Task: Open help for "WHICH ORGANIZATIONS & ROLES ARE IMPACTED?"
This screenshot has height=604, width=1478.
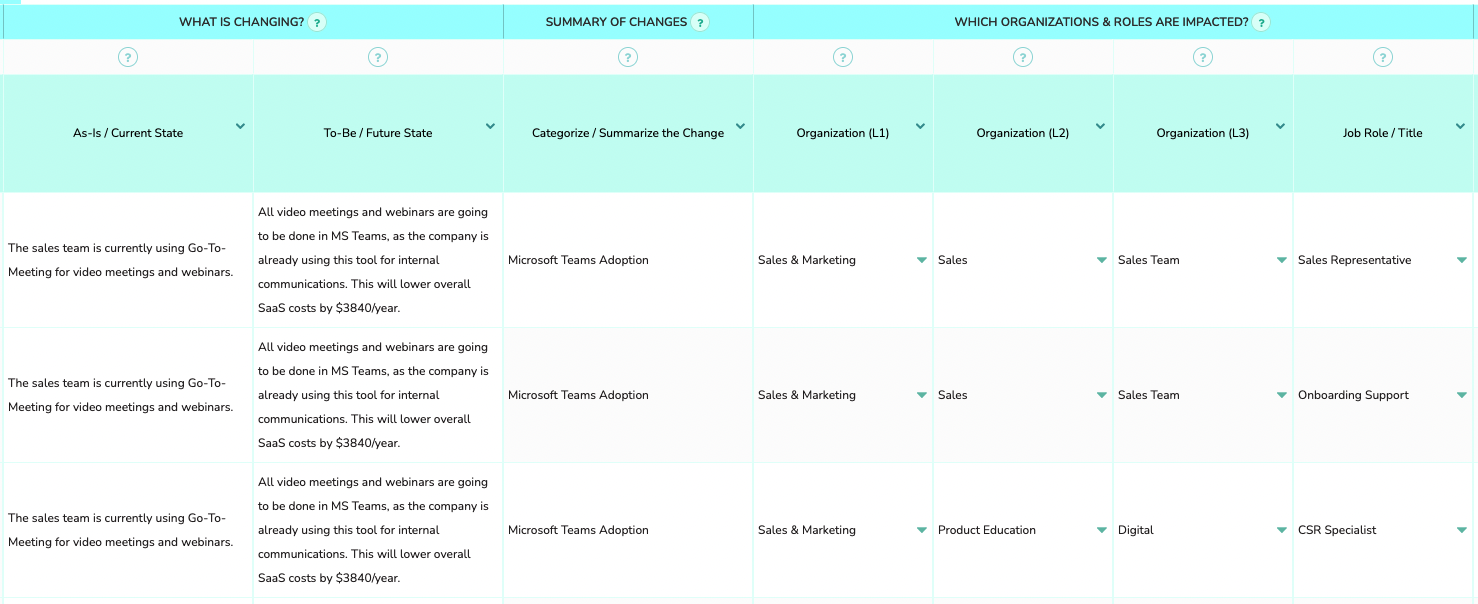Action: [1262, 21]
